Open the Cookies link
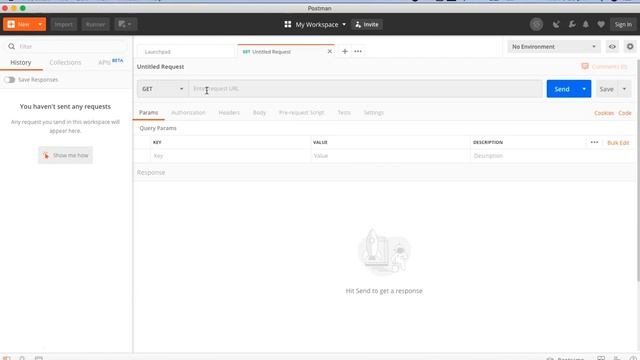The height and width of the screenshot is (360, 640). (x=604, y=113)
